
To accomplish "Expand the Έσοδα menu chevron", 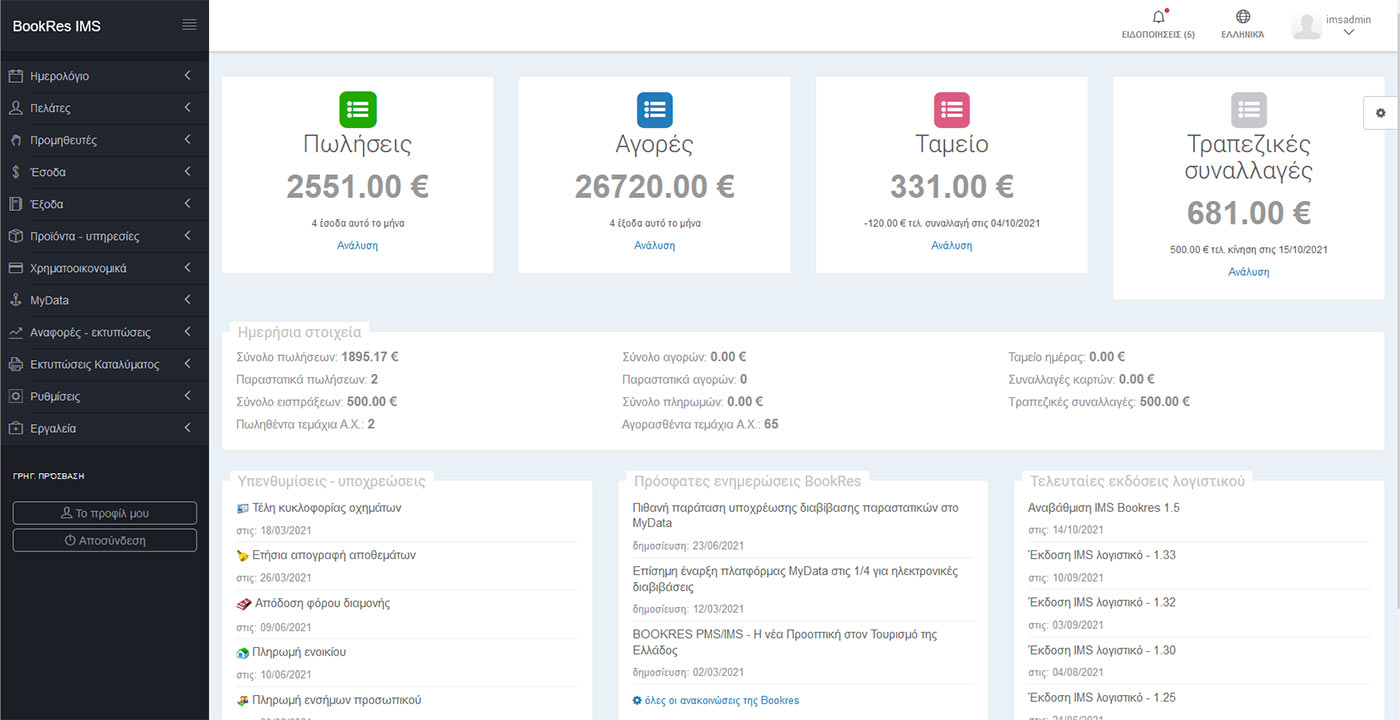I will [x=188, y=172].
